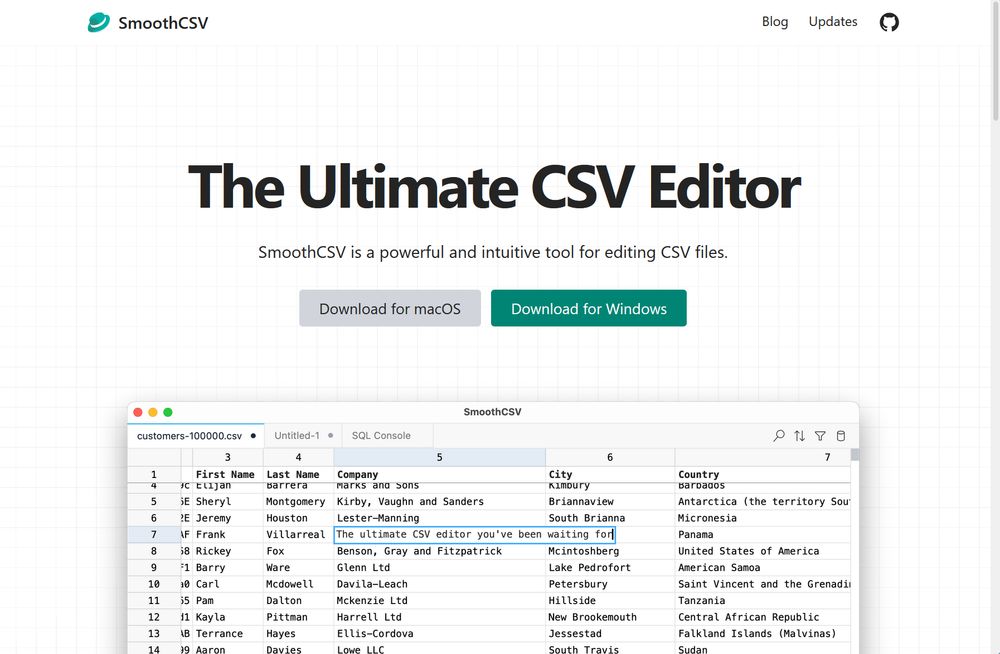Screen dimensions: 1000x654
Task: Click cell 'Glenn Ltd'
Action: [x=439, y=568]
